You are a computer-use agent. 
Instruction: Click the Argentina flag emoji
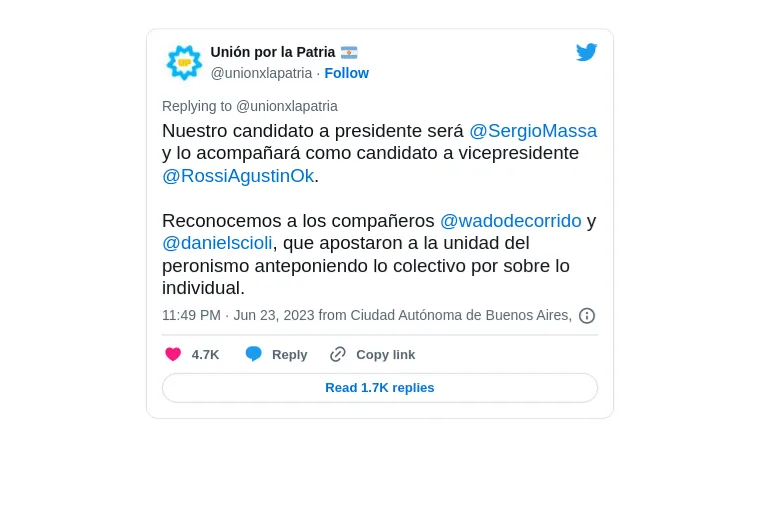coord(349,52)
